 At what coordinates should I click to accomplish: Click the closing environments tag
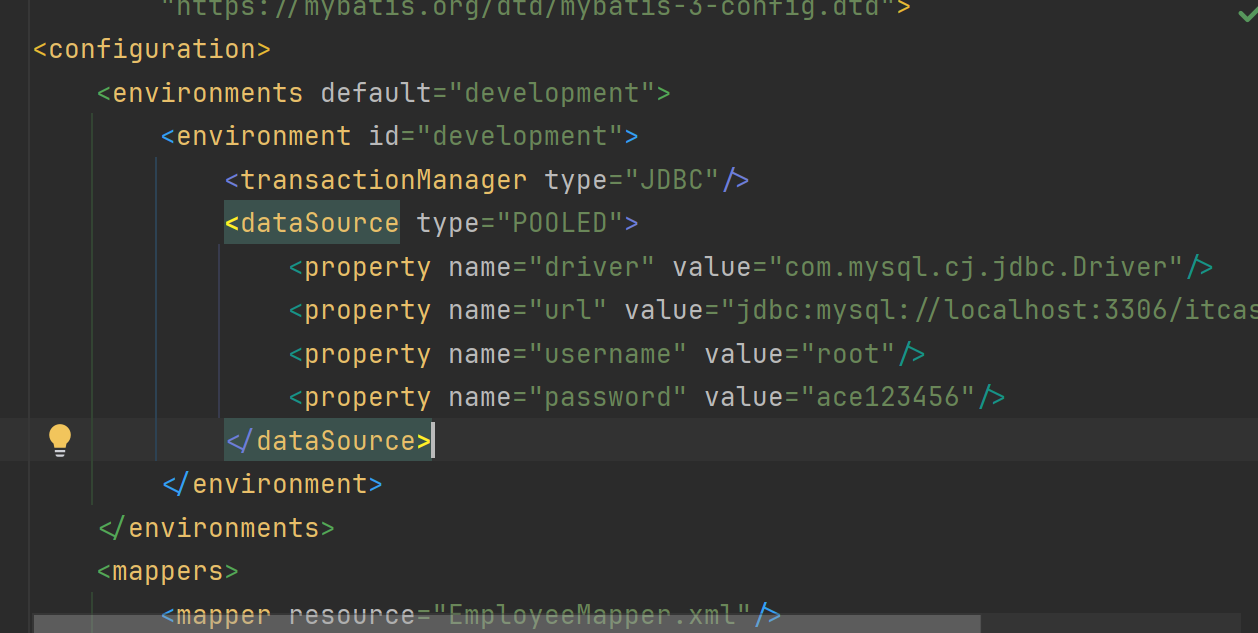click(216, 528)
